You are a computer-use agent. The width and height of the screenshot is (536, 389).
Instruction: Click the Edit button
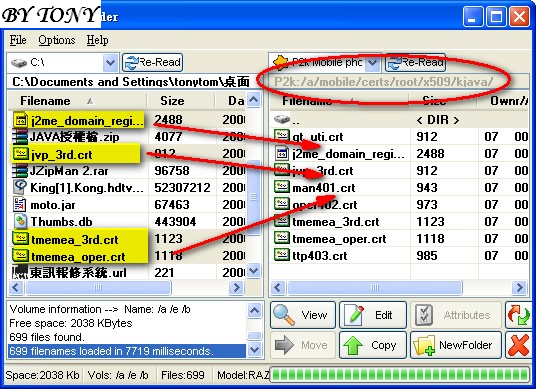373,315
